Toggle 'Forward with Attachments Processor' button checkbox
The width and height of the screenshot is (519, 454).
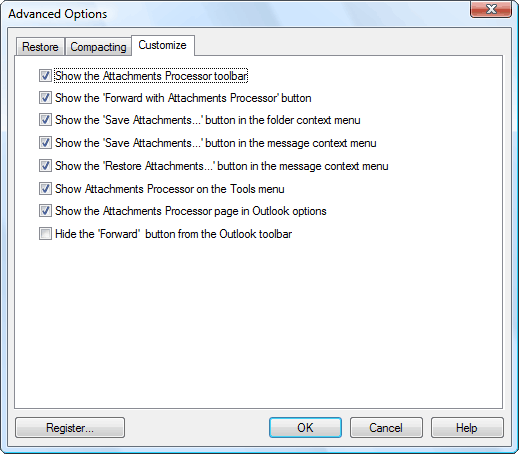(x=45, y=98)
